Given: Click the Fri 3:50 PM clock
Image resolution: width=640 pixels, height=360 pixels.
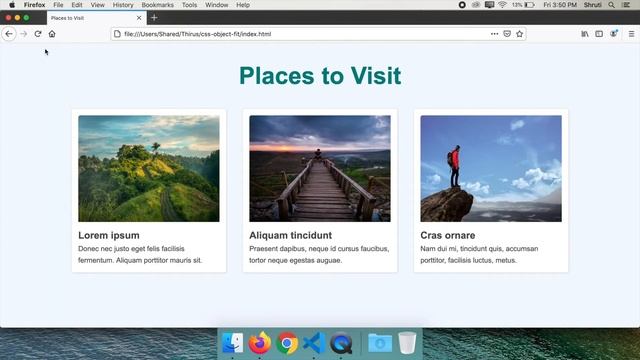Looking at the screenshot, I should 560,5.
